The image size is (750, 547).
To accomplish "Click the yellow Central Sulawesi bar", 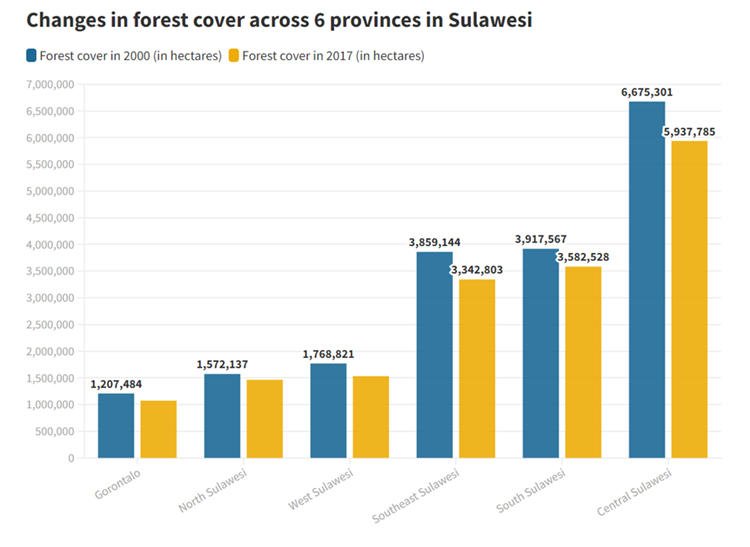I will coord(689,299).
